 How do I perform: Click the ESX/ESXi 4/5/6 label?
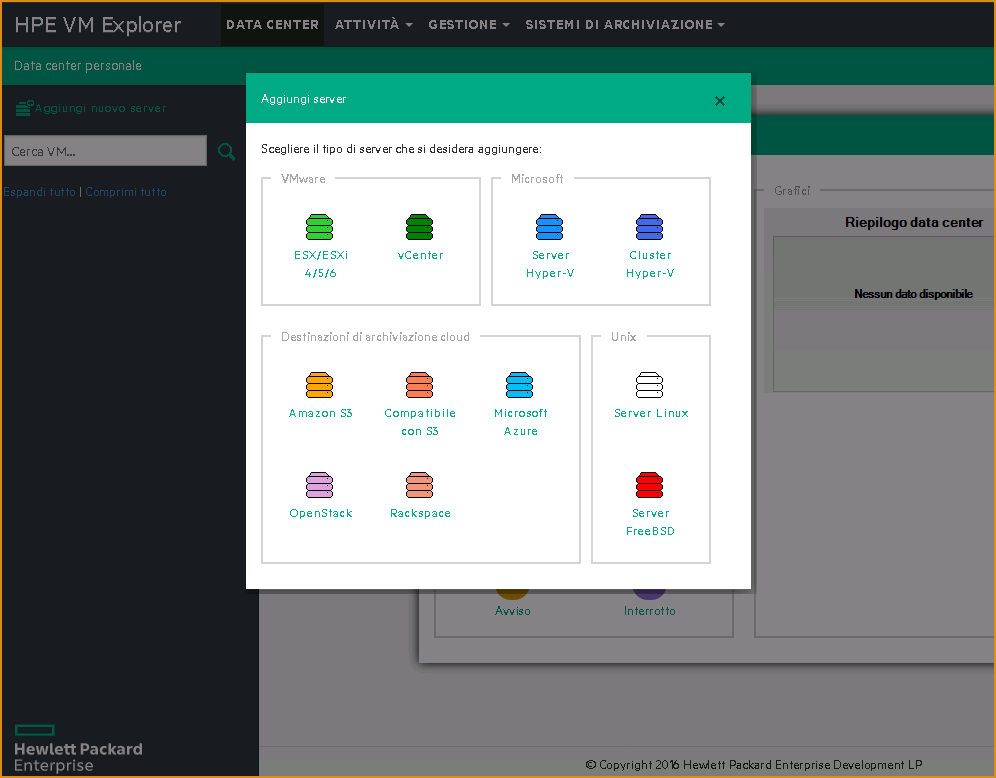pyautogui.click(x=320, y=264)
